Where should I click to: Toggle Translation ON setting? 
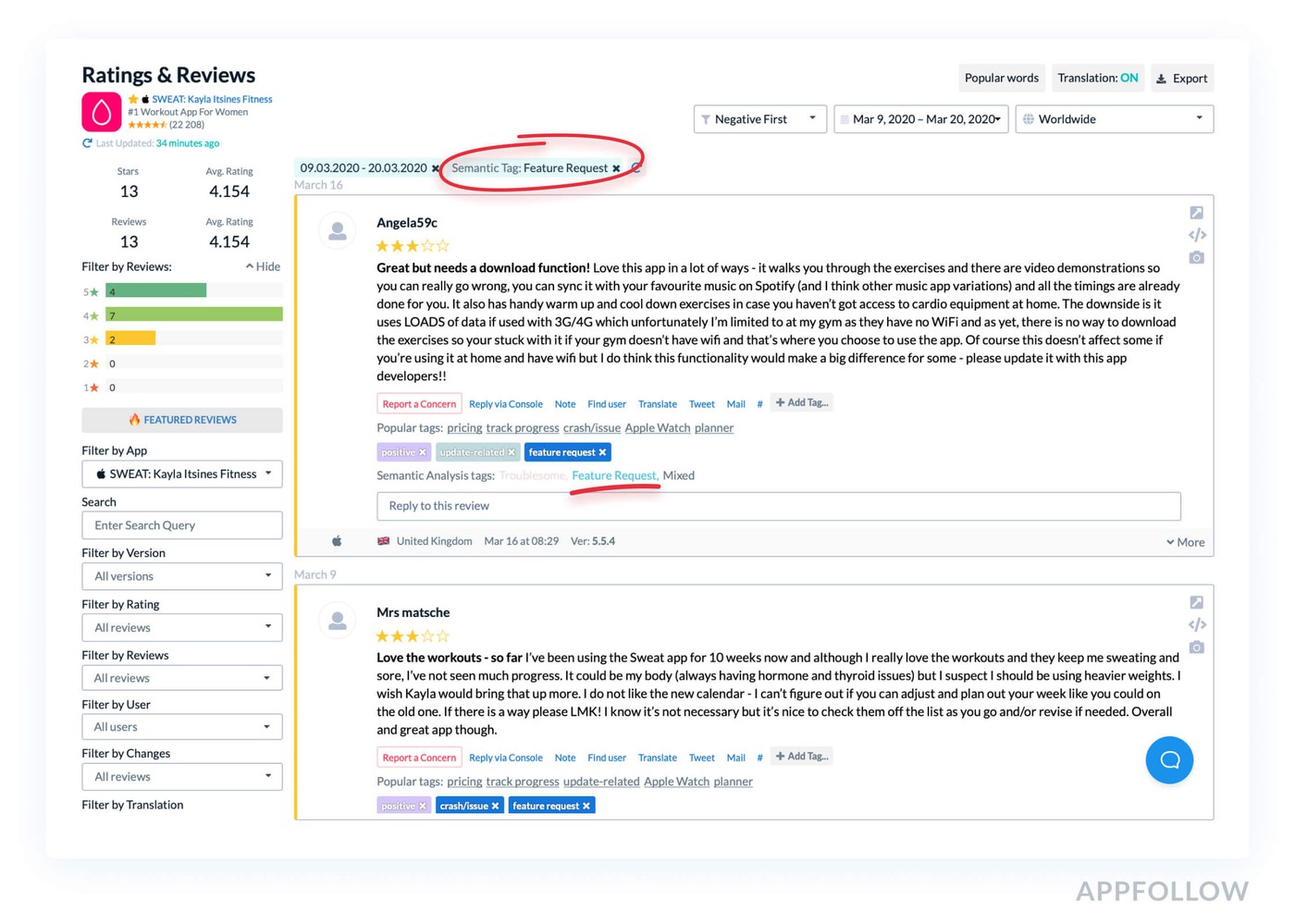coord(1098,78)
